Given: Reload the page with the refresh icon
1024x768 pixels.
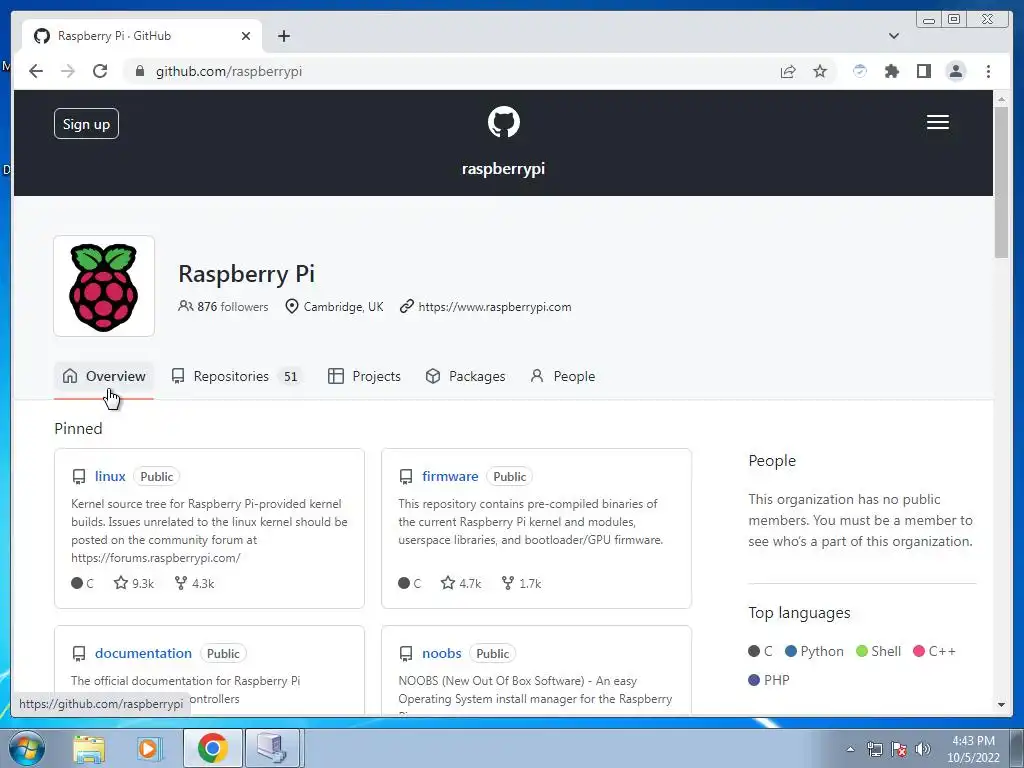Looking at the screenshot, I should point(100,71).
